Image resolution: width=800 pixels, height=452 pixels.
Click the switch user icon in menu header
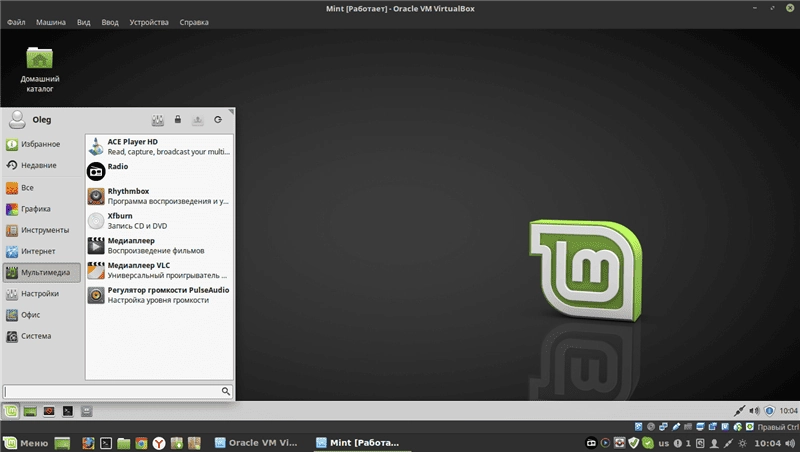point(197,120)
